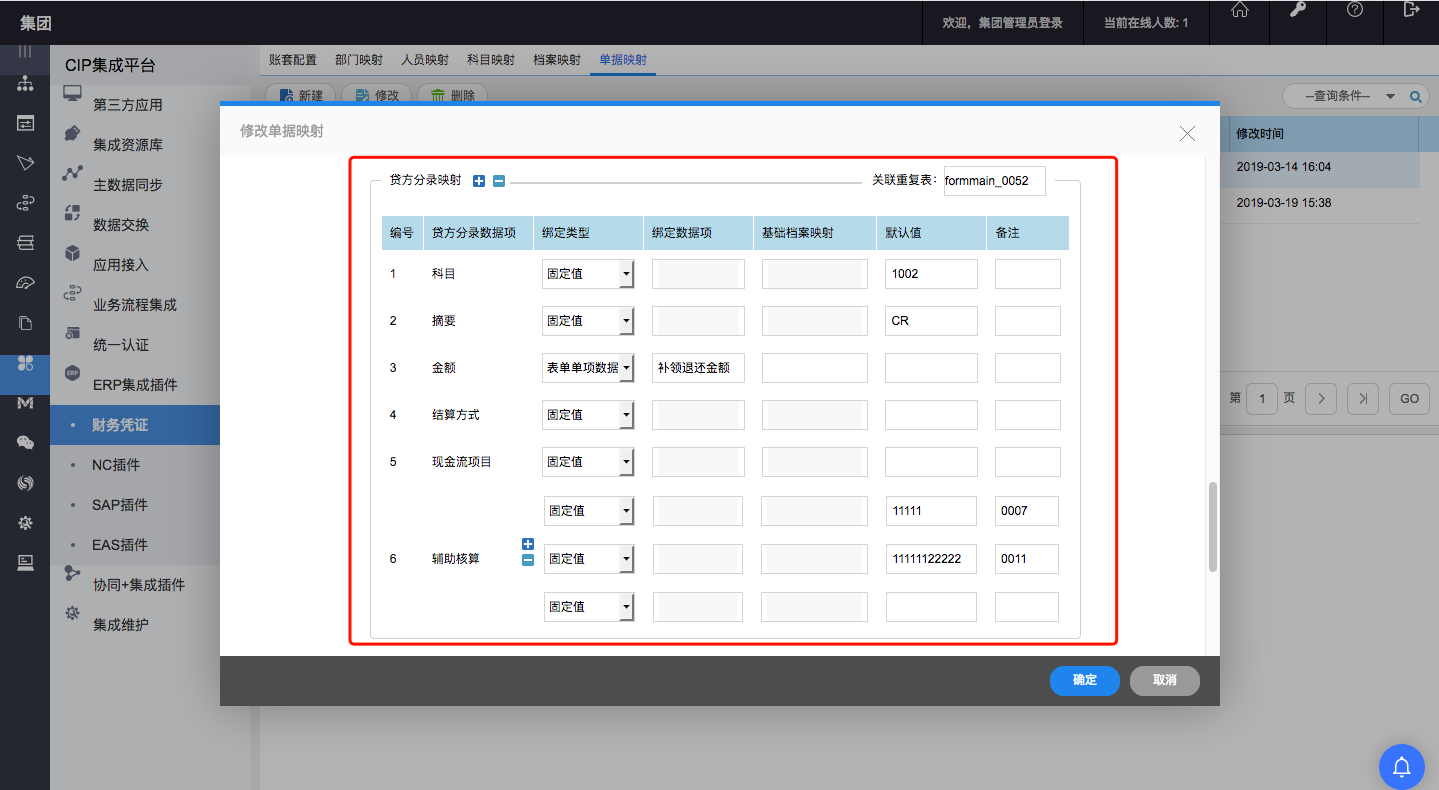
Task: Remove a row with 辅助核算 minus icon
Action: point(528,560)
